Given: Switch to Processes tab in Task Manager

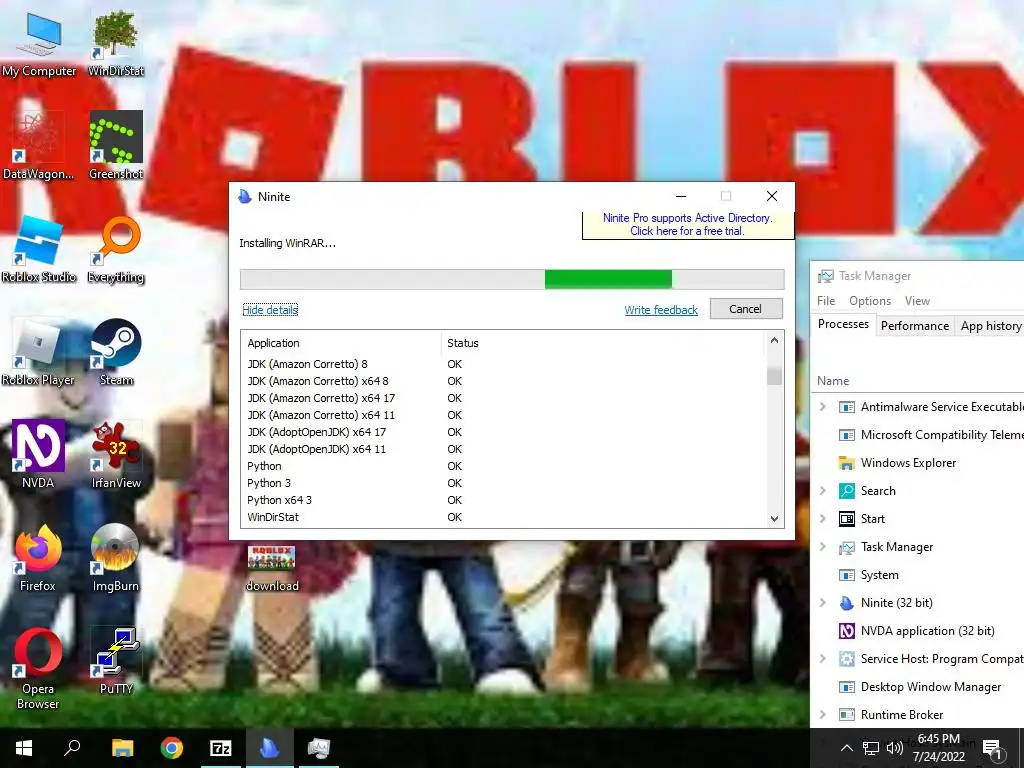Looking at the screenshot, I should pyautogui.click(x=843, y=325).
